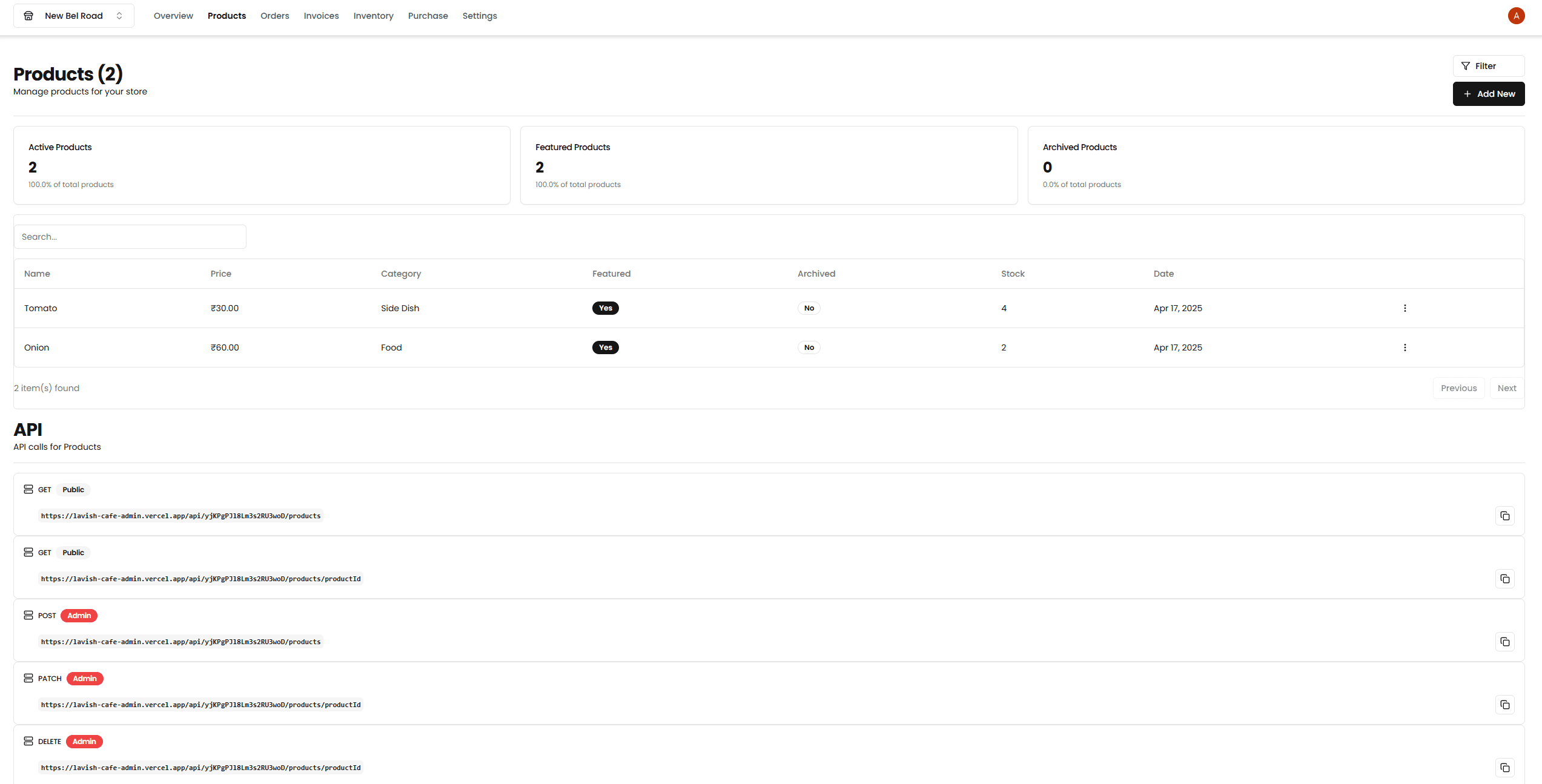The height and width of the screenshot is (784, 1542).
Task: Copy the DELETE productId URL
Action: pos(1504,768)
